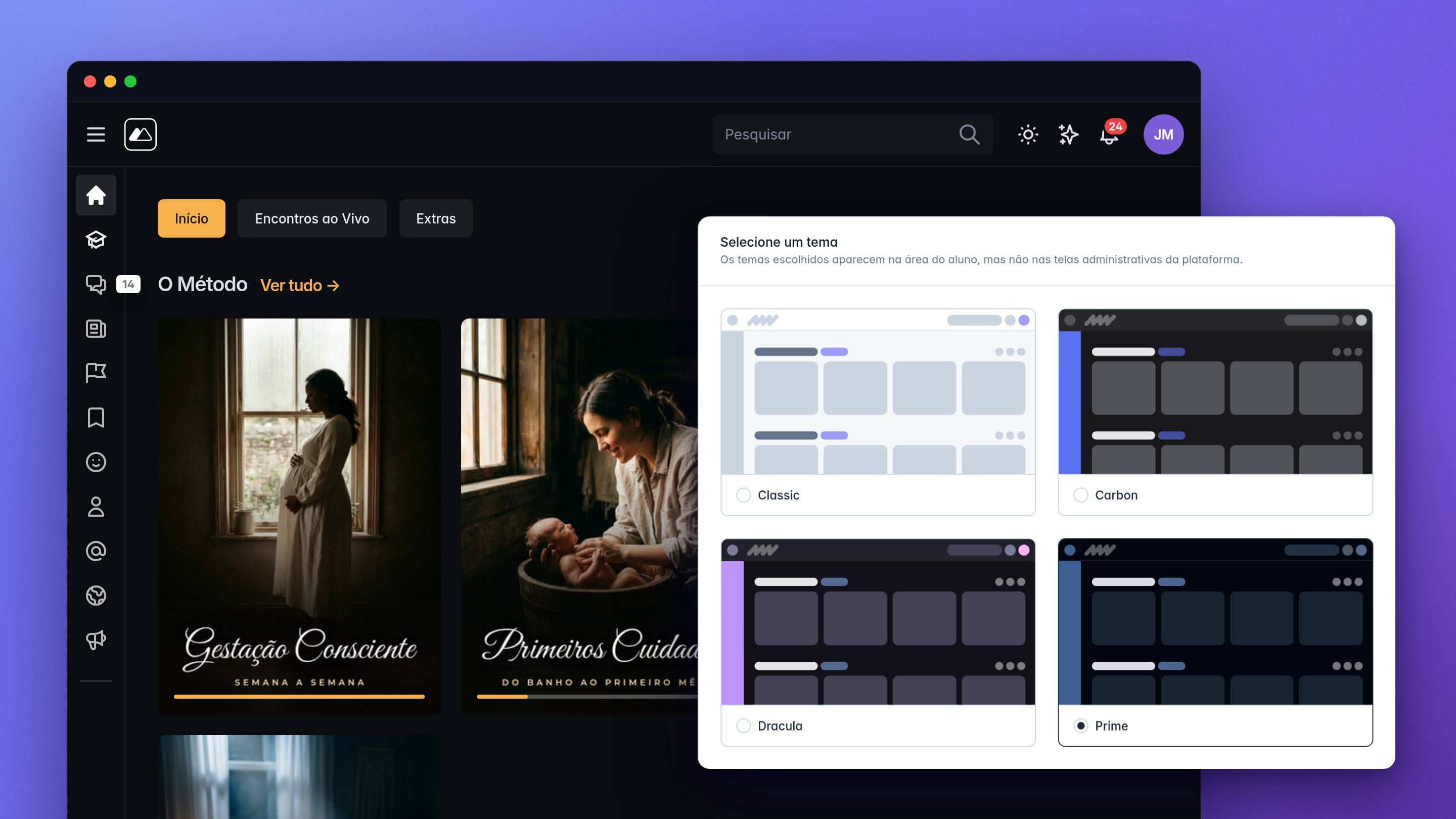Open the Gestação Consciente course card
This screenshot has width=1456, height=819.
pos(299,516)
